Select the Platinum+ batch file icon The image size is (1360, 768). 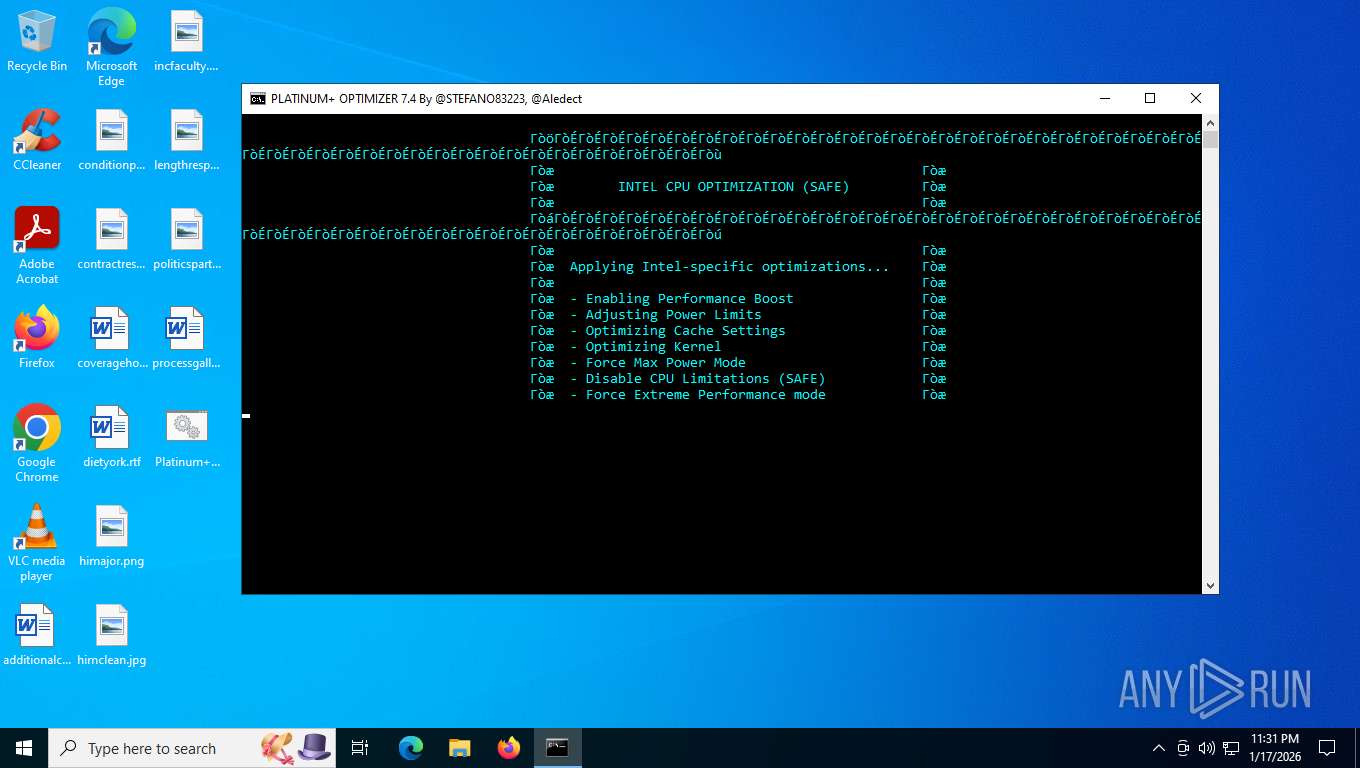point(186,437)
